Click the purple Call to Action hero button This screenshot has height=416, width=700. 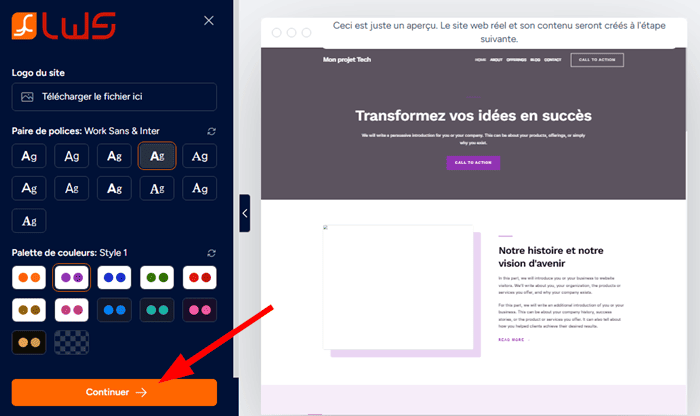click(473, 162)
